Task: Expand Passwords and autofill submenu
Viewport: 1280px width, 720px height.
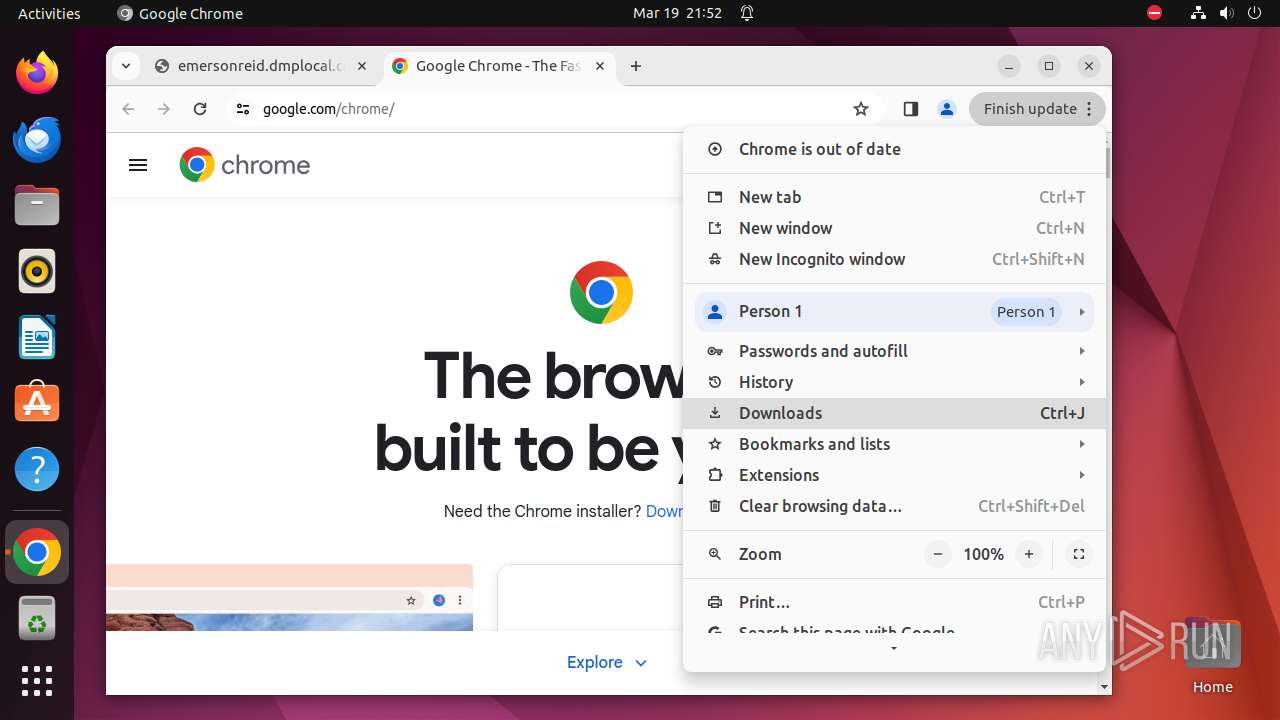Action: coord(894,351)
